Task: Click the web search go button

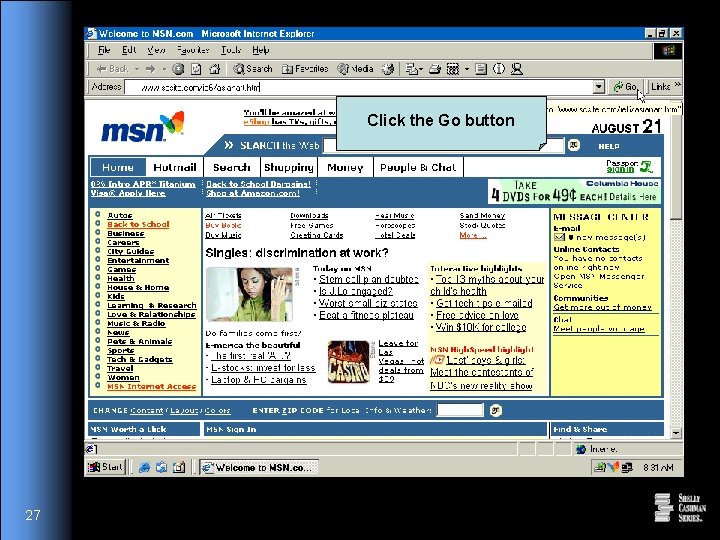Action: (x=574, y=145)
